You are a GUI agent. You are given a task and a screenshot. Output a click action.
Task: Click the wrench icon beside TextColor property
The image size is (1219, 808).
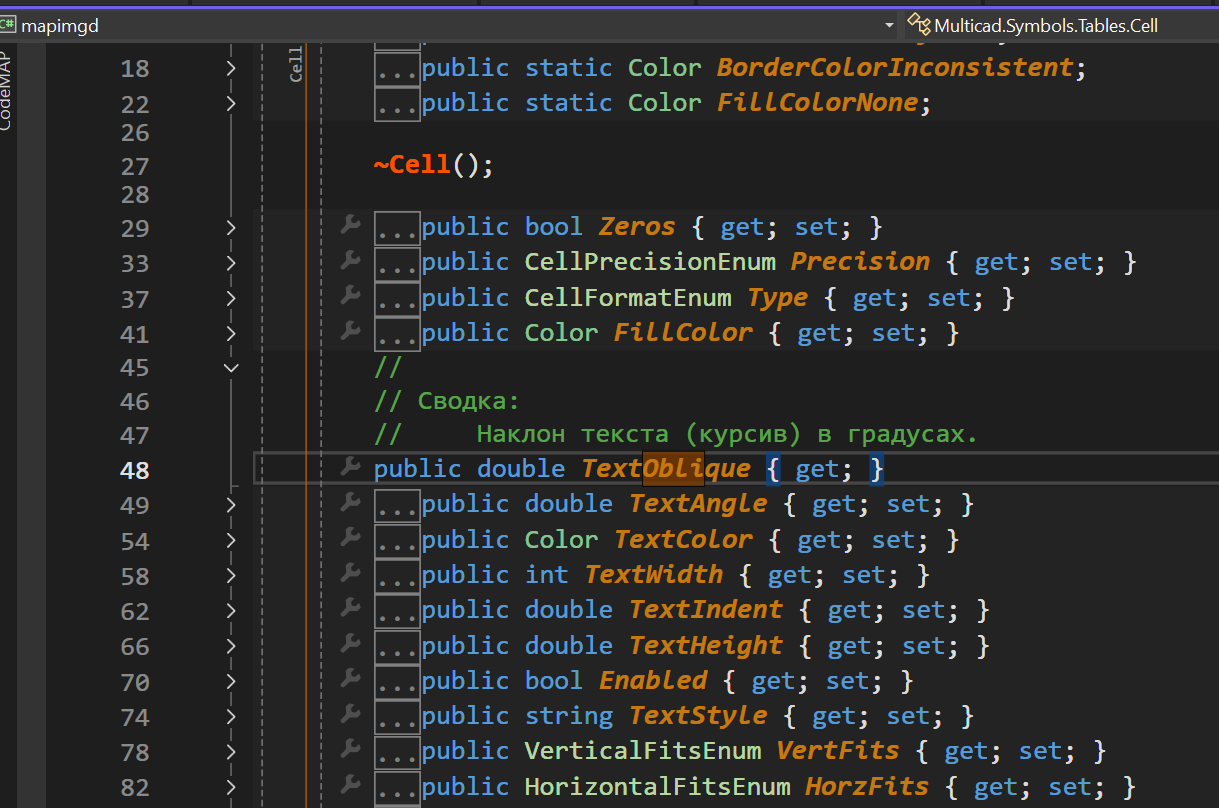350,539
